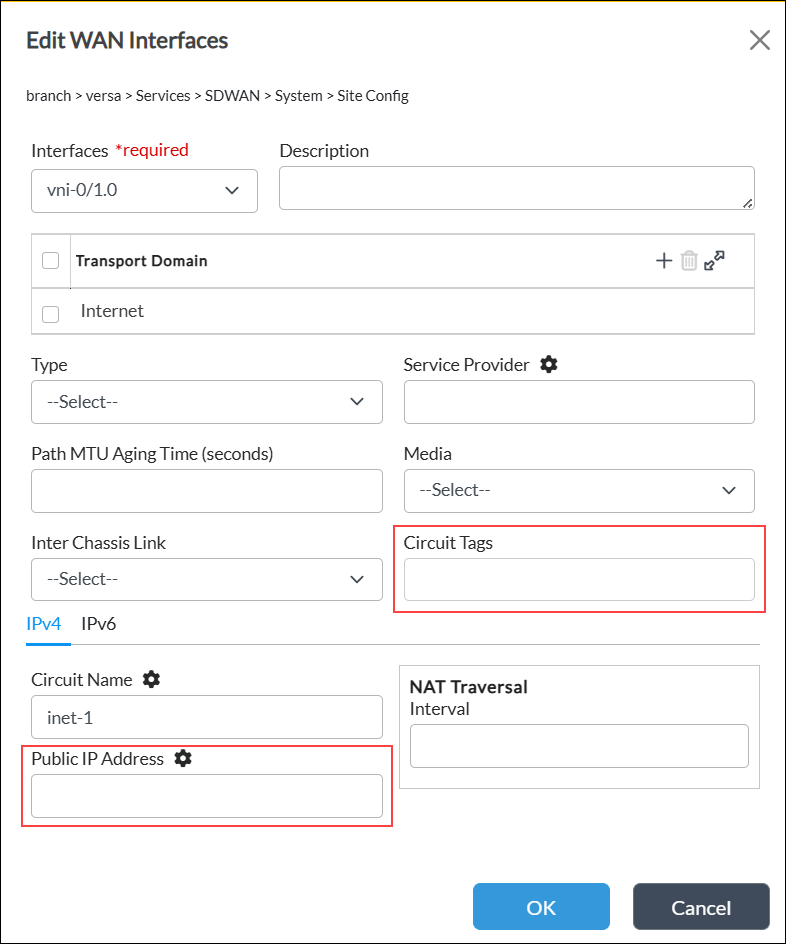Close the Edit WAN Interfaces dialog

(760, 40)
